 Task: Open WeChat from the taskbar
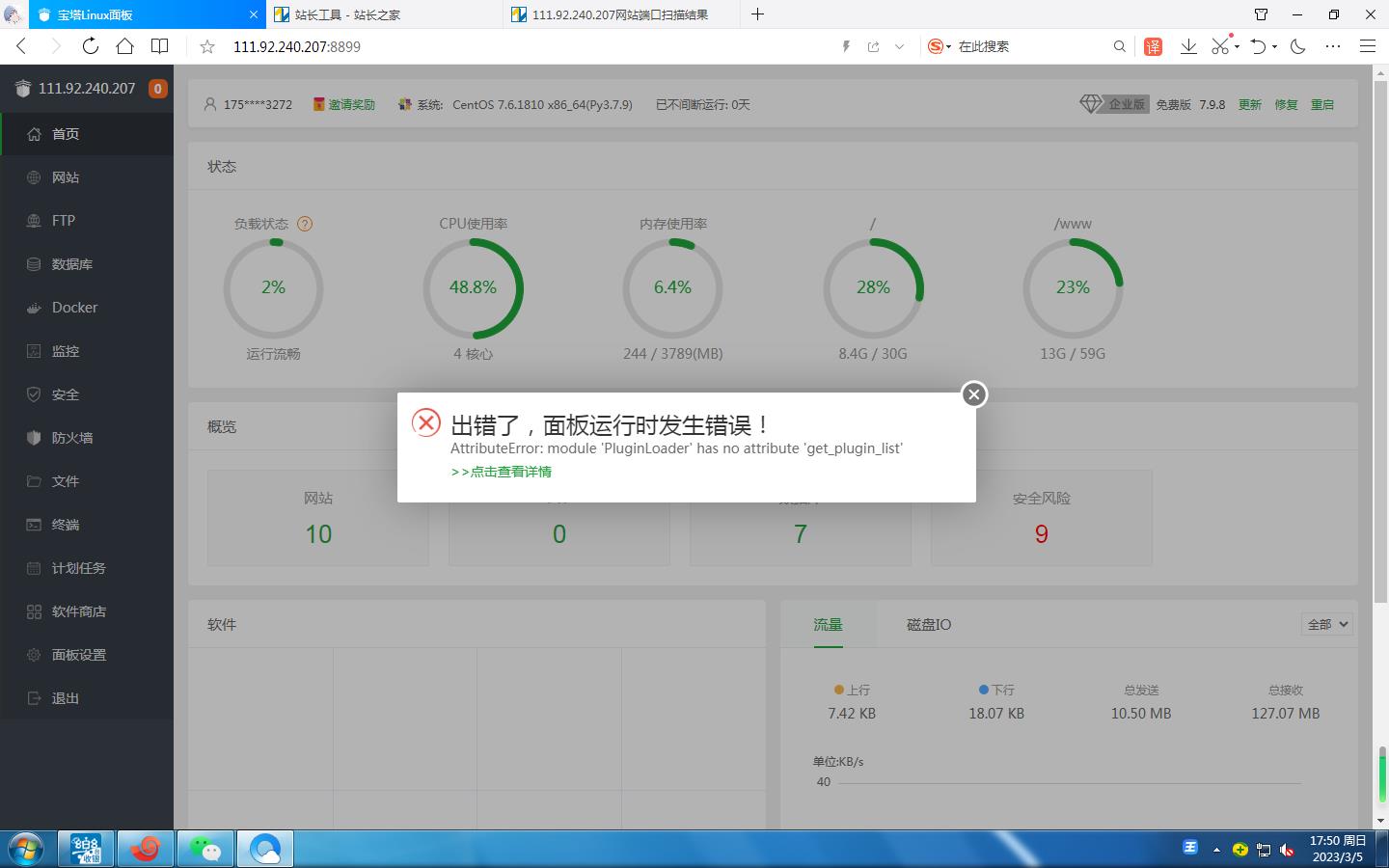[x=205, y=849]
